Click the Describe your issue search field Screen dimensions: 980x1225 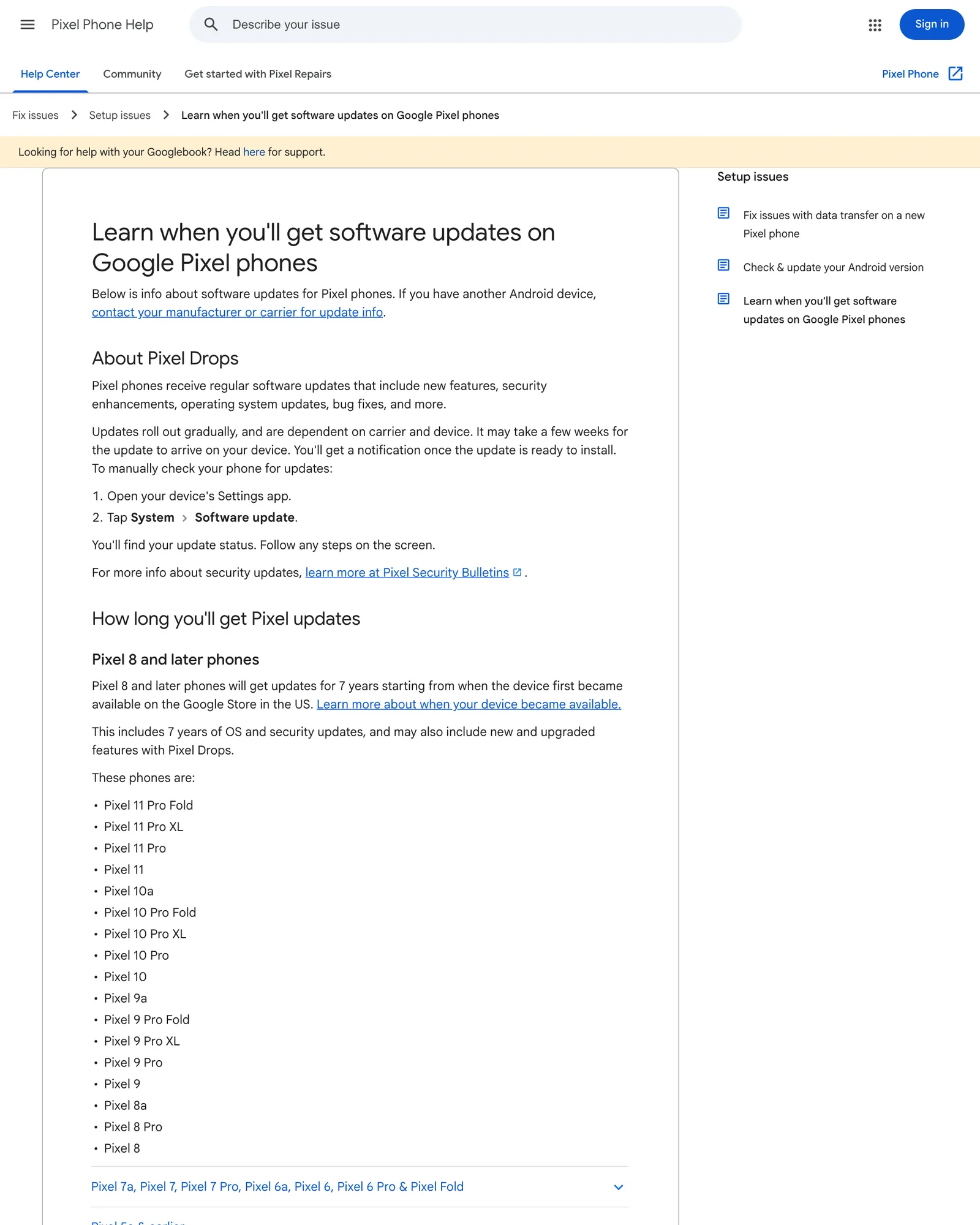tap(466, 24)
